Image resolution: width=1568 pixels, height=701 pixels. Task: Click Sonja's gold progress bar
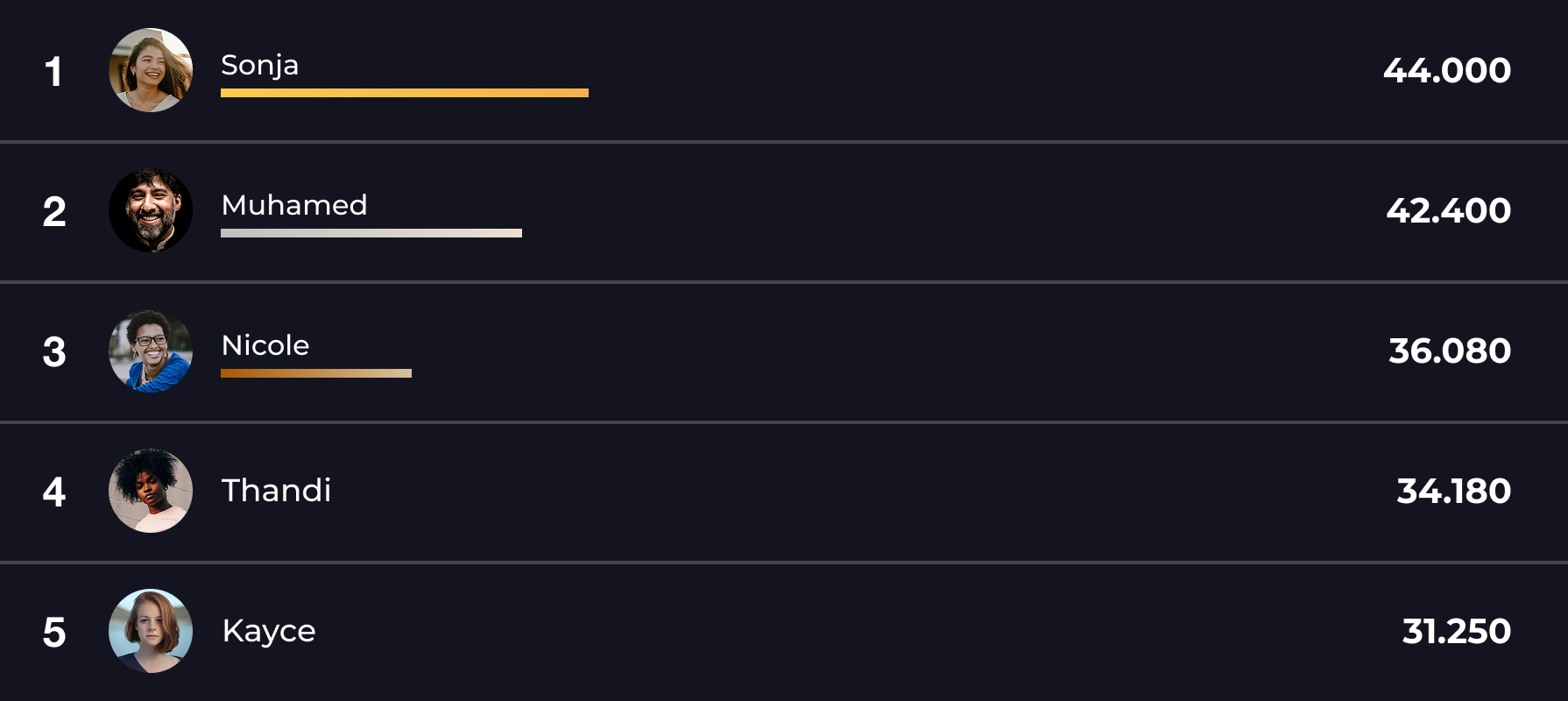point(404,93)
